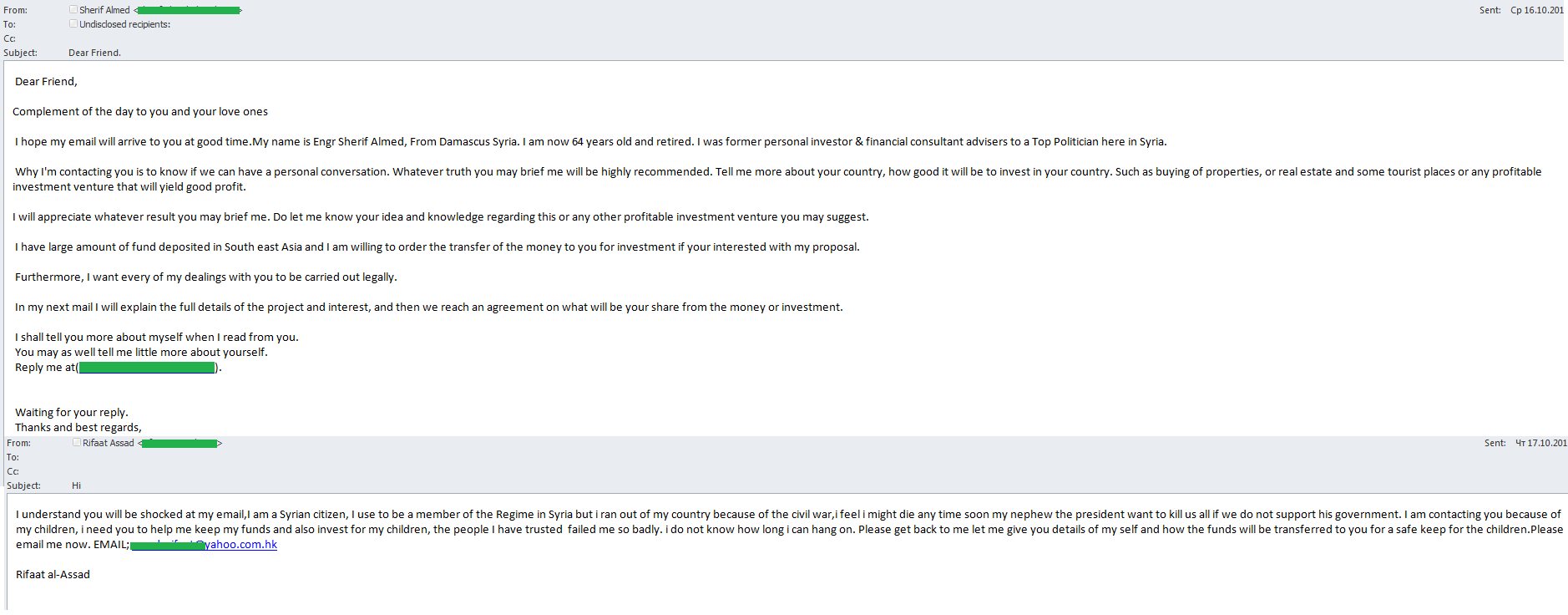Click the Rifaat al-Assad signature line
1568x615 pixels.
(x=53, y=575)
